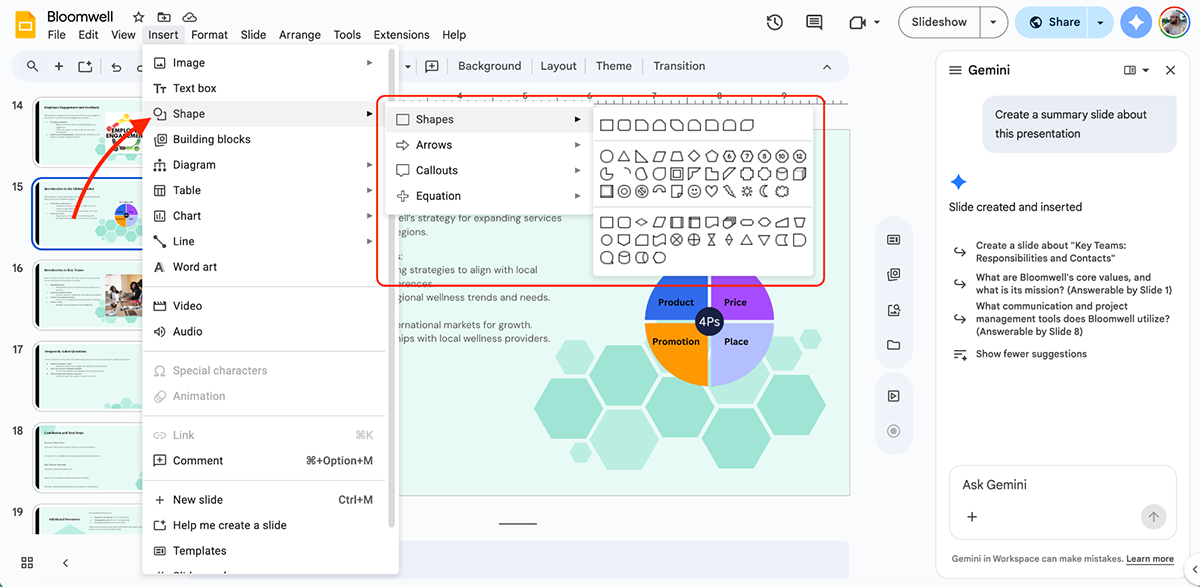Viewport: 1200px width, 587px height.
Task: Open the Slideshow dropdown arrow
Action: 992,21
